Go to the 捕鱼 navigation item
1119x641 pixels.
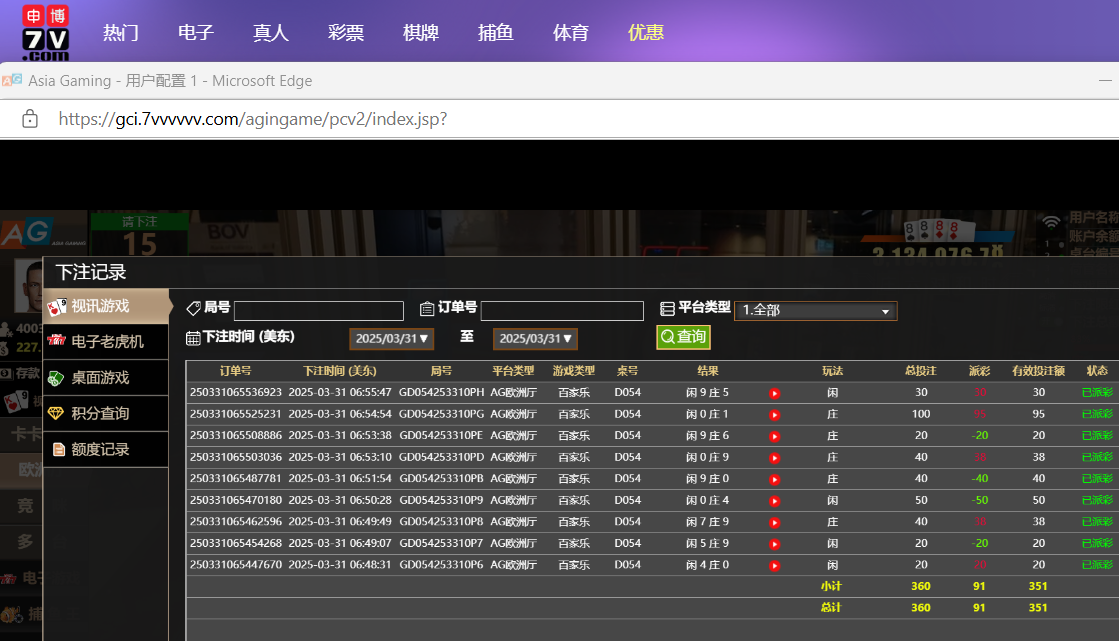pyautogui.click(x=496, y=32)
